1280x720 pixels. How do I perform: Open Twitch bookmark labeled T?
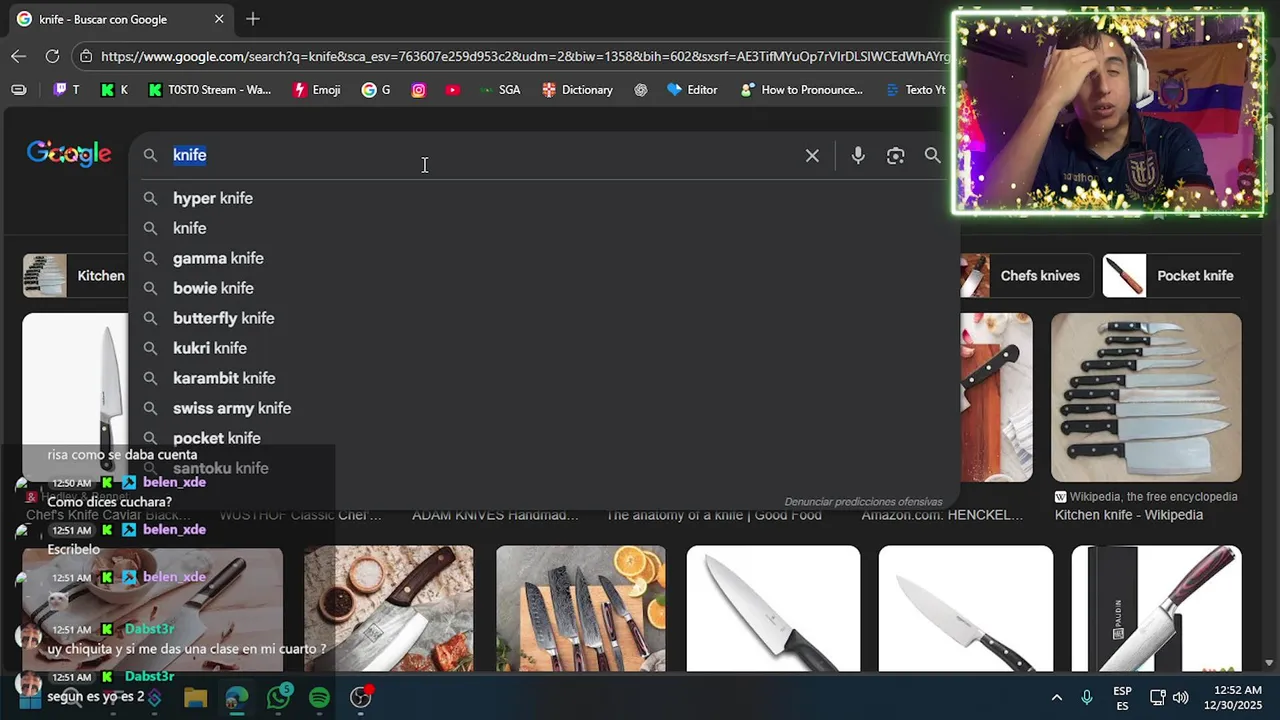pyautogui.click(x=66, y=90)
